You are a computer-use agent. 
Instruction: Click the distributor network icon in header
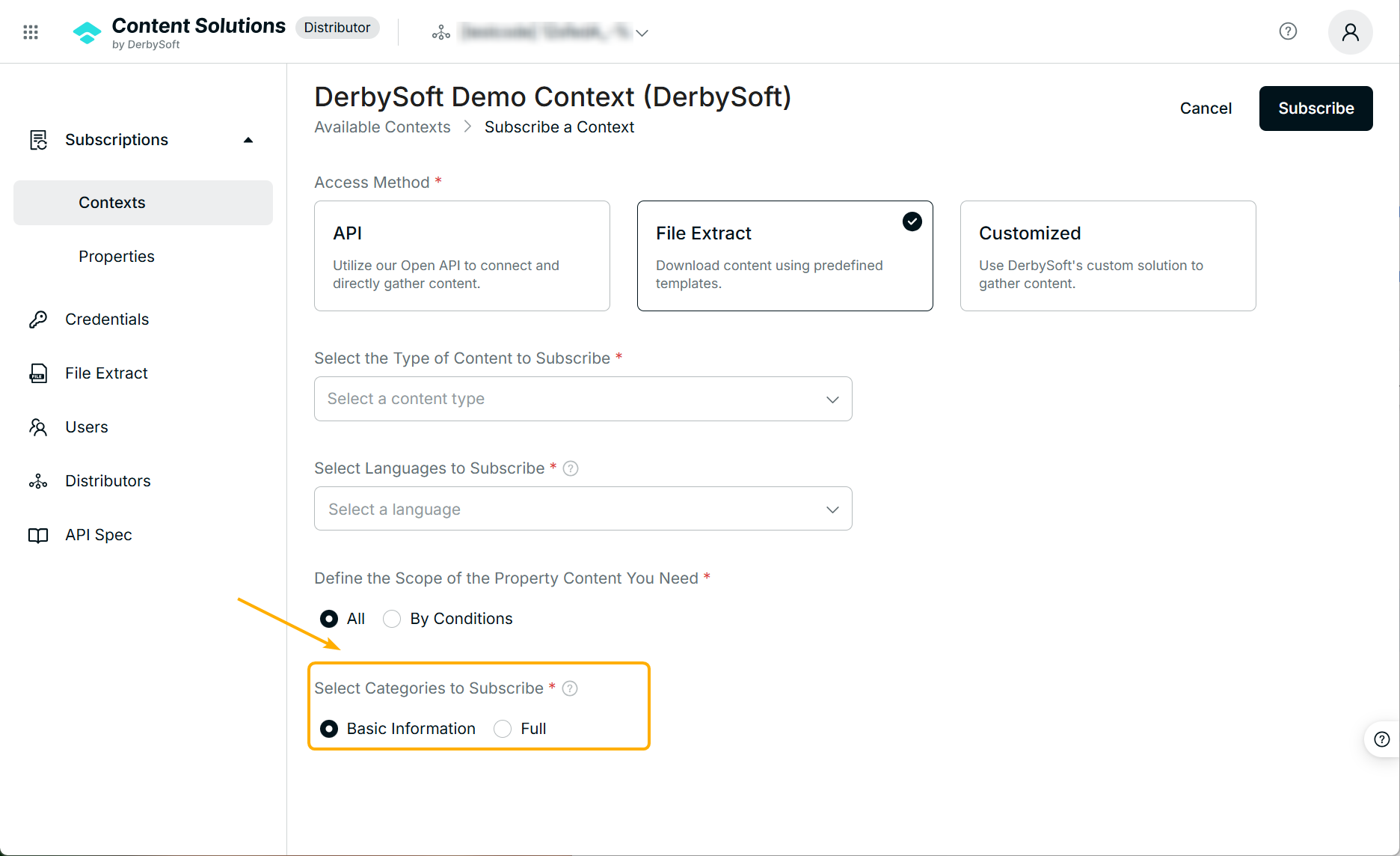(441, 32)
